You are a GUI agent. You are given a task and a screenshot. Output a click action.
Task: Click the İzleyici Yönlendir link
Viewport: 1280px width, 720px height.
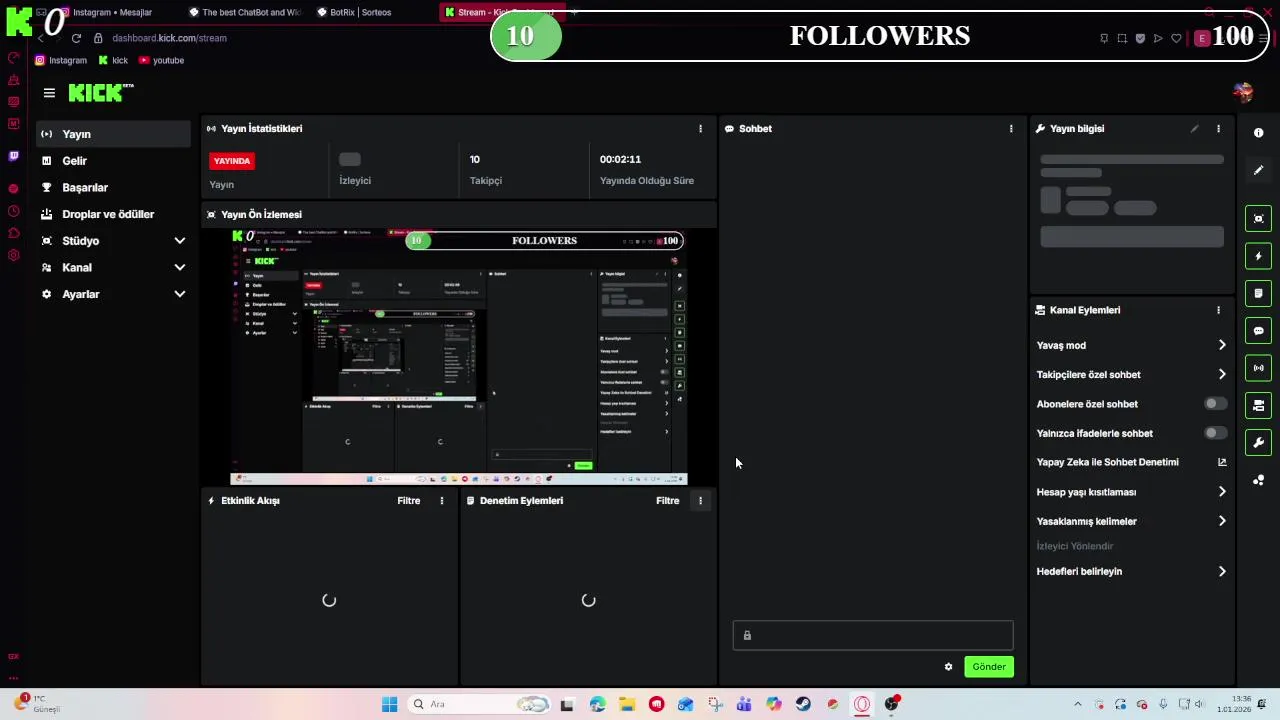click(x=1075, y=546)
